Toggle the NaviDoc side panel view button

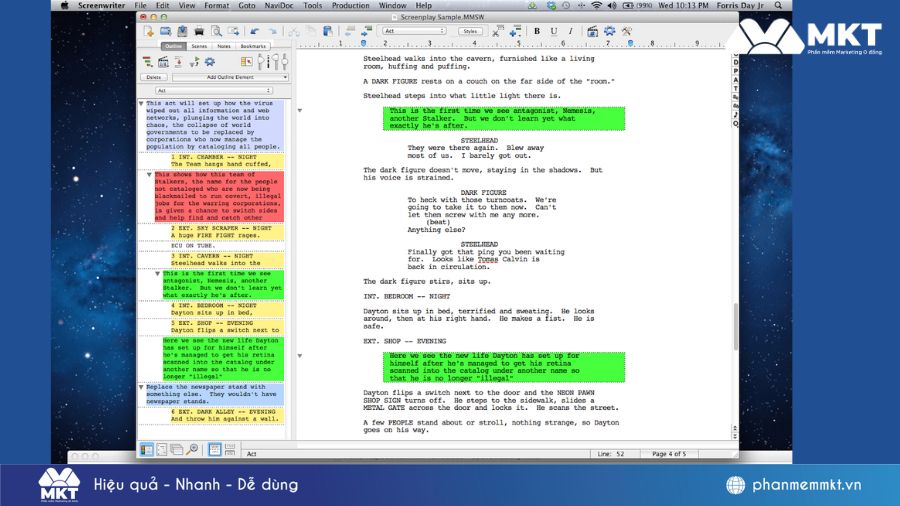[x=146, y=449]
